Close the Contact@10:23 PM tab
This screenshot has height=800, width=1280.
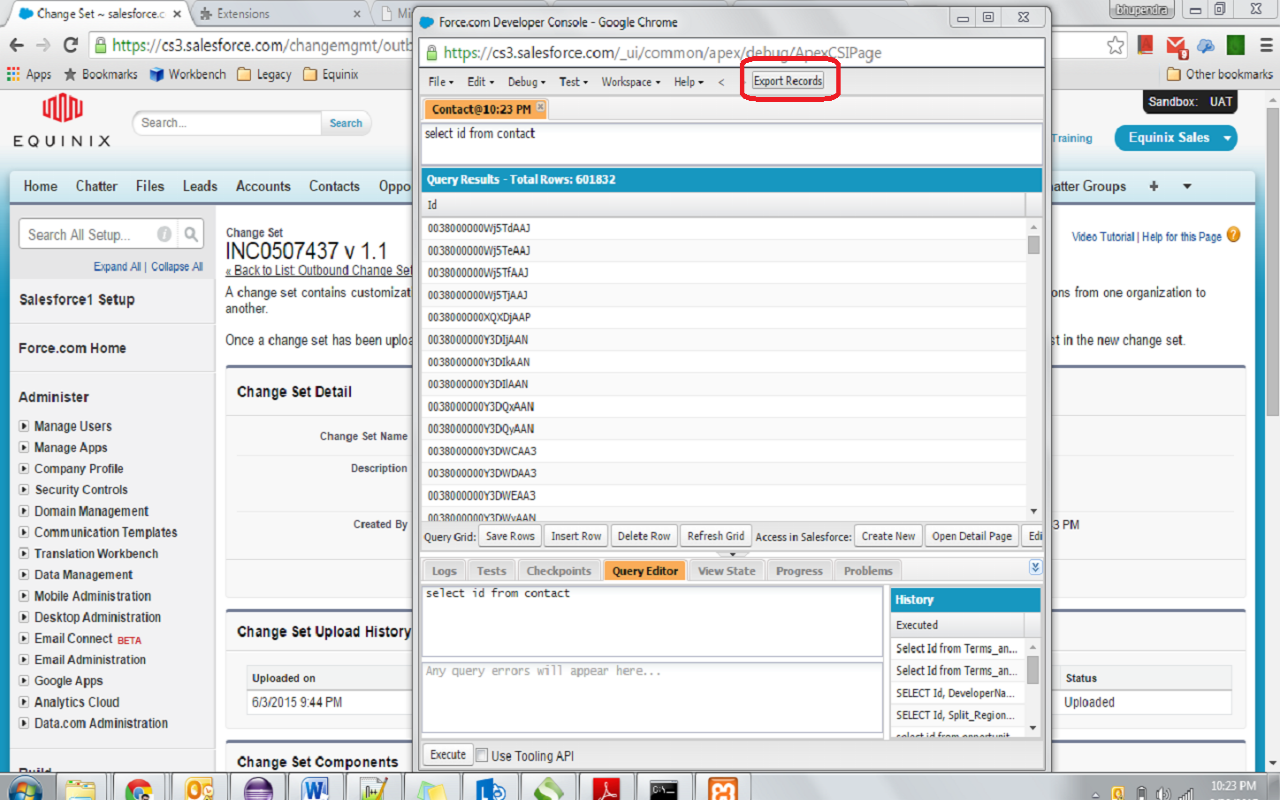pos(540,107)
